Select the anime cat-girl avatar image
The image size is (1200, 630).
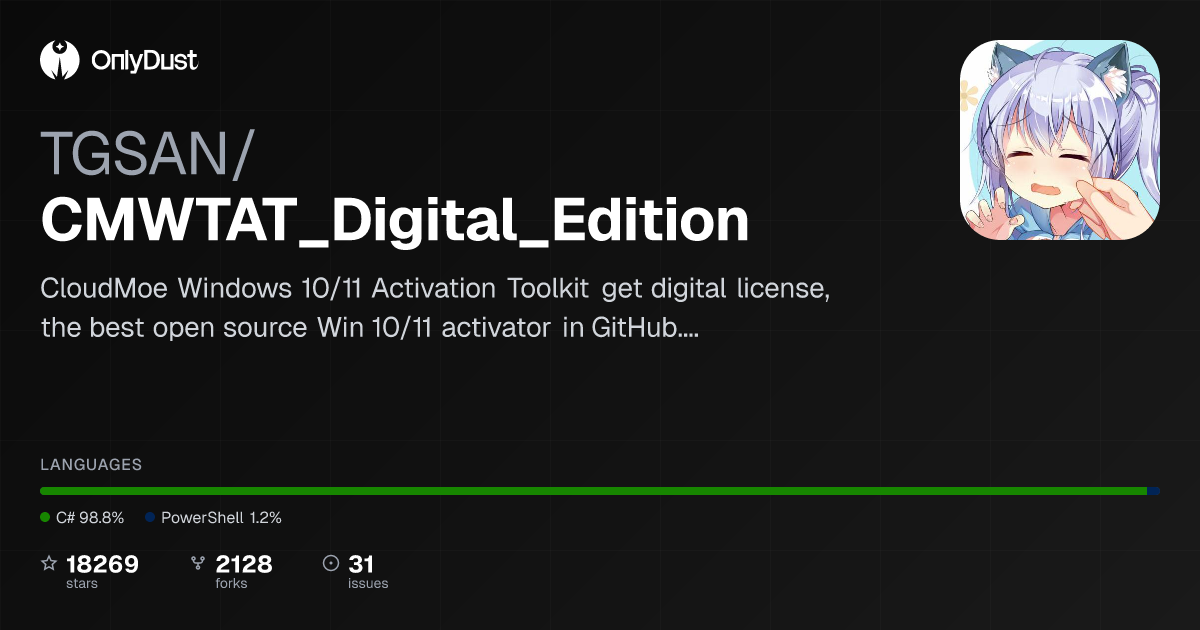point(1060,140)
